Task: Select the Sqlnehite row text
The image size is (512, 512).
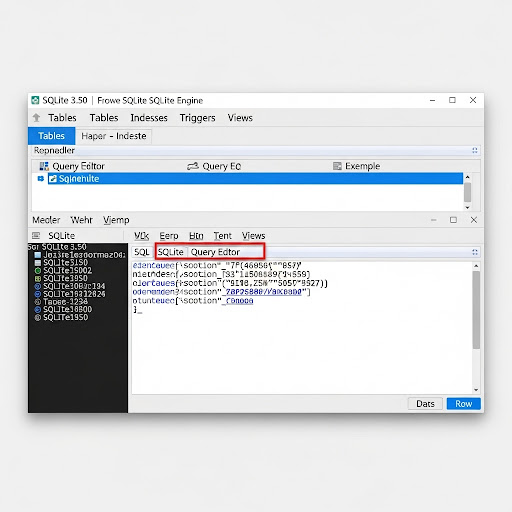Action: point(79,179)
